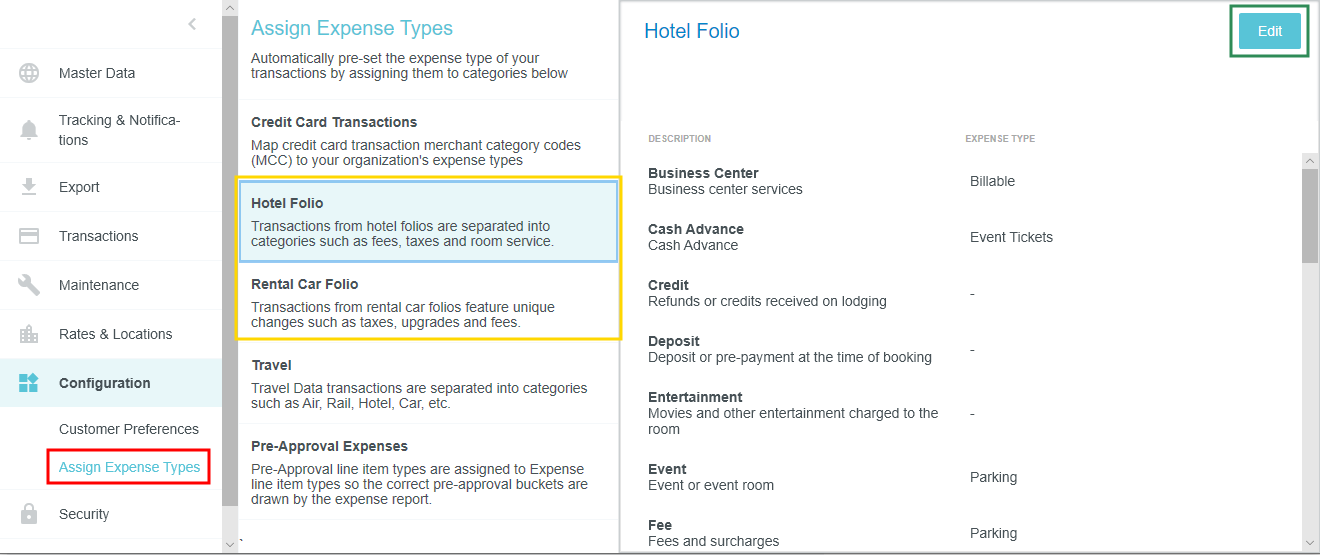Click the Hotel Folio table scrollbar thumb
Image resolution: width=1320 pixels, height=555 pixels.
click(x=1310, y=215)
